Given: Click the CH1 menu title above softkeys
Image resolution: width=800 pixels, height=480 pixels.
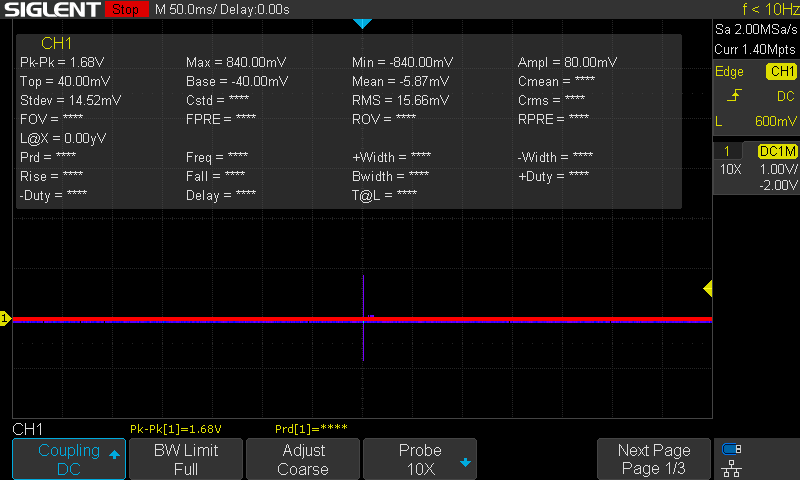Looking at the screenshot, I should coord(28,429).
